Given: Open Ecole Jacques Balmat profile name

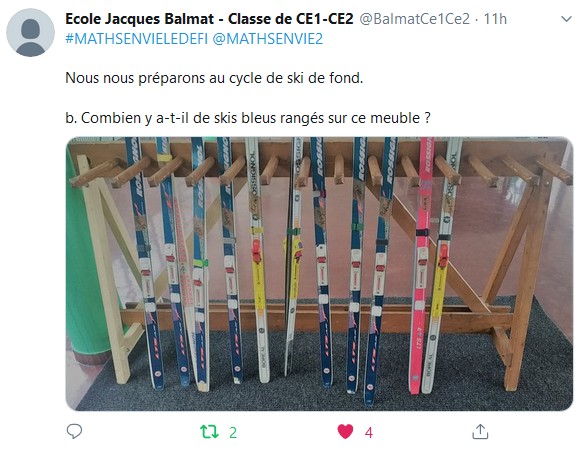Looking at the screenshot, I should point(209,19).
